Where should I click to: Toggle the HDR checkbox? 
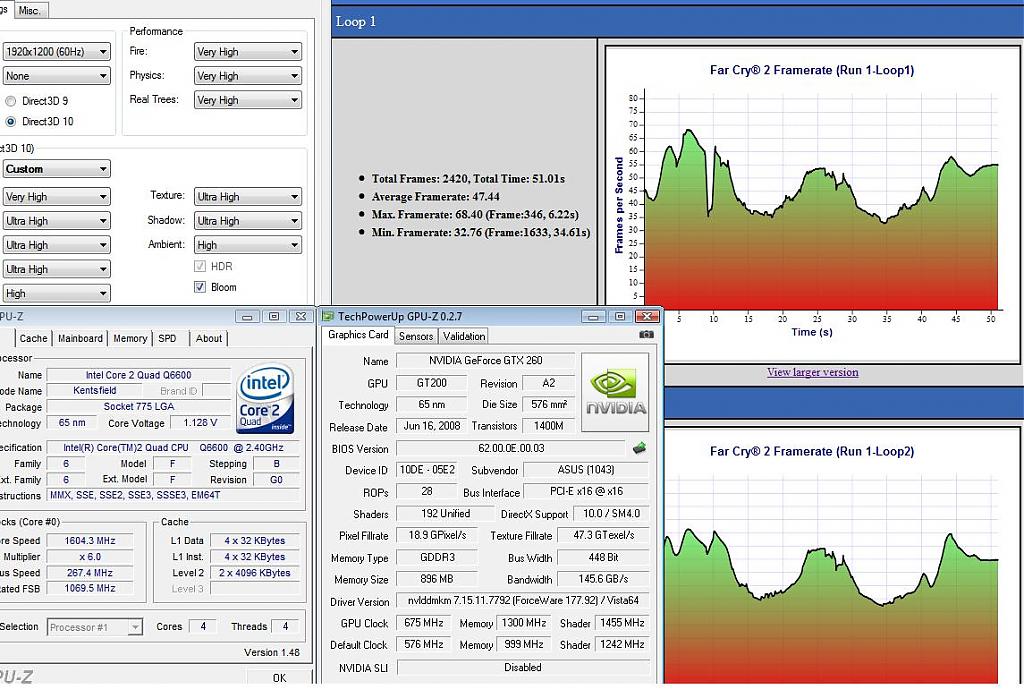pyautogui.click(x=200, y=266)
